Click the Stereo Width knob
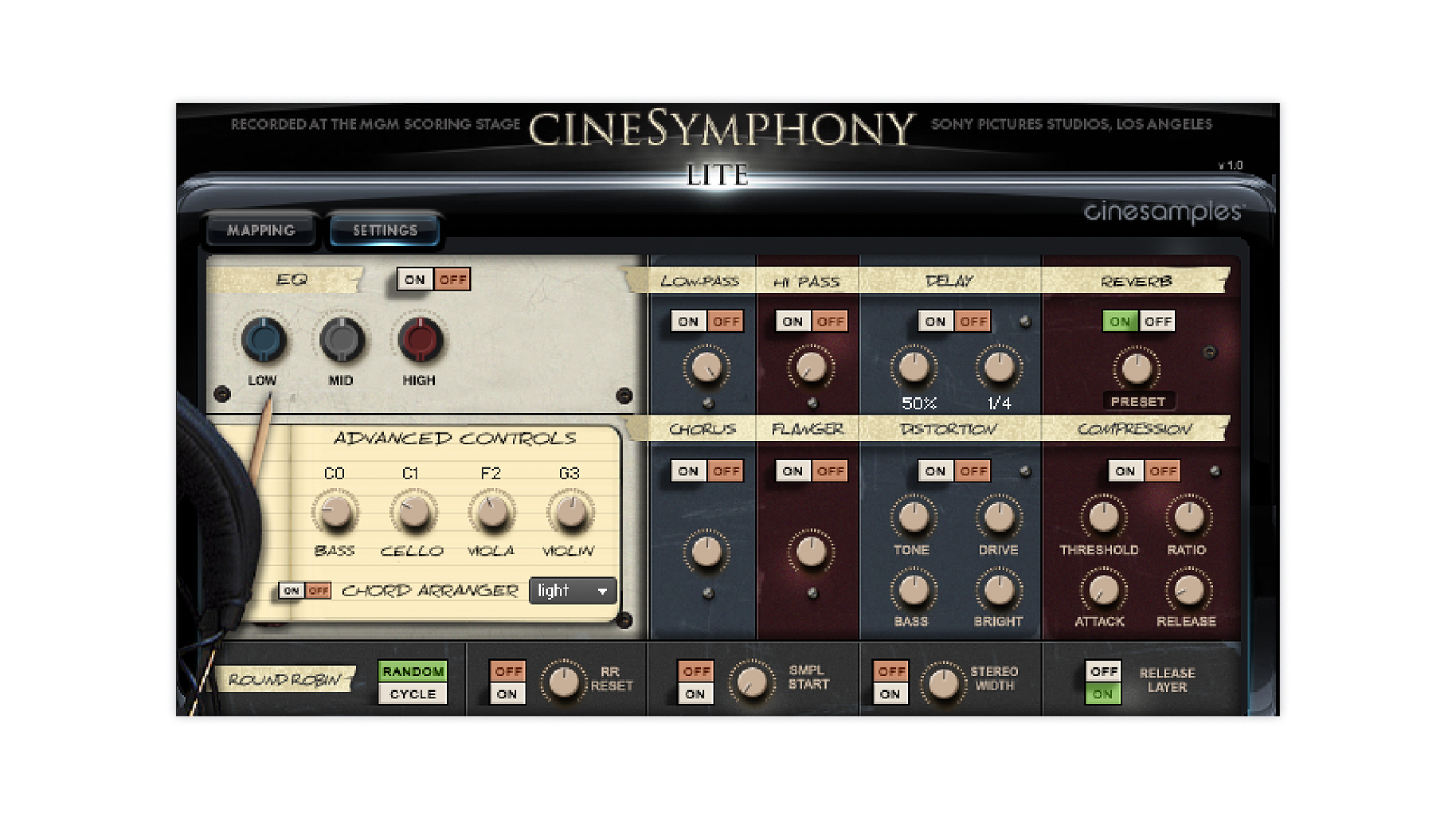This screenshot has height=819, width=1456. [942, 682]
